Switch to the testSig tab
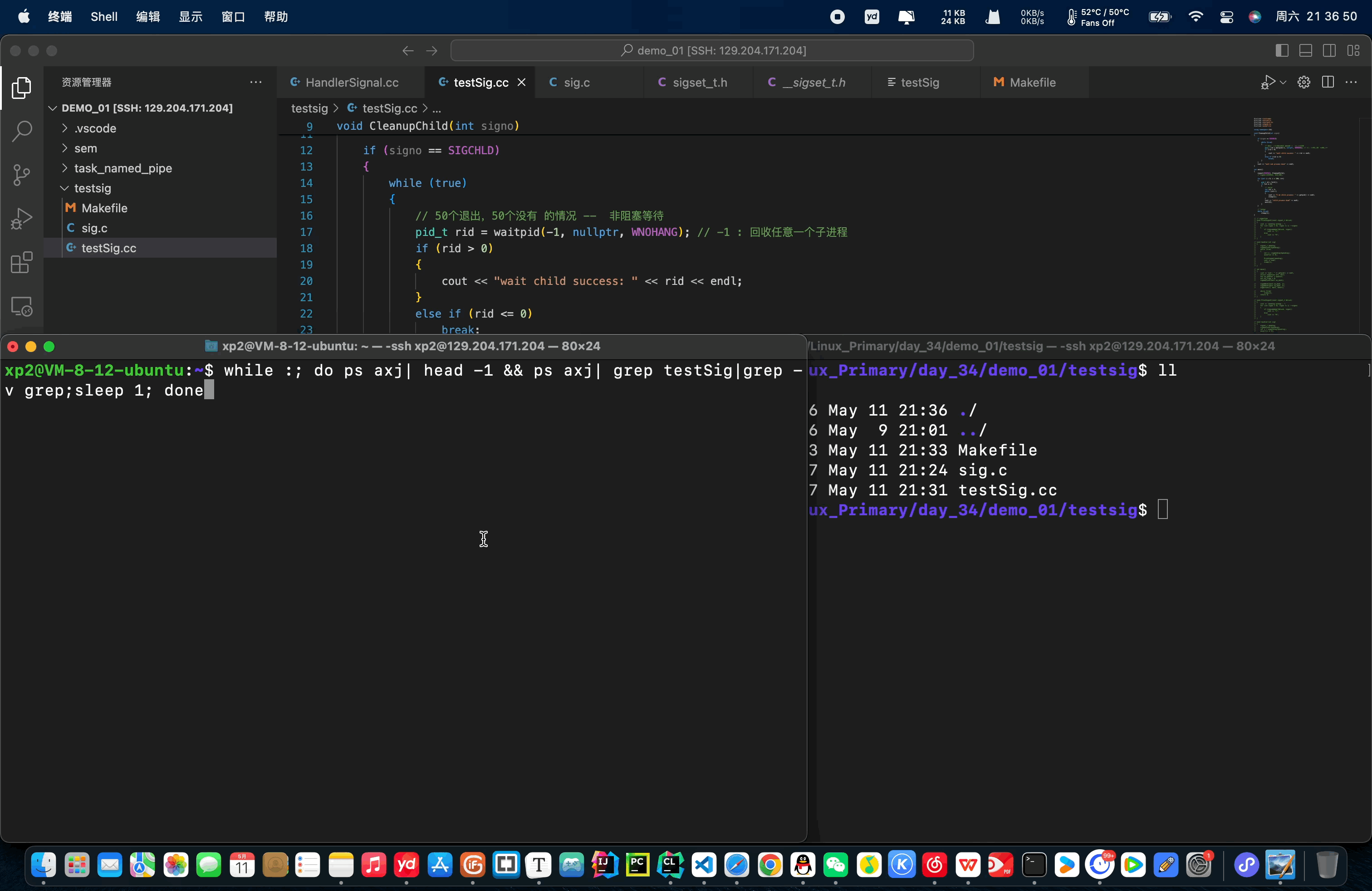 coord(926,83)
